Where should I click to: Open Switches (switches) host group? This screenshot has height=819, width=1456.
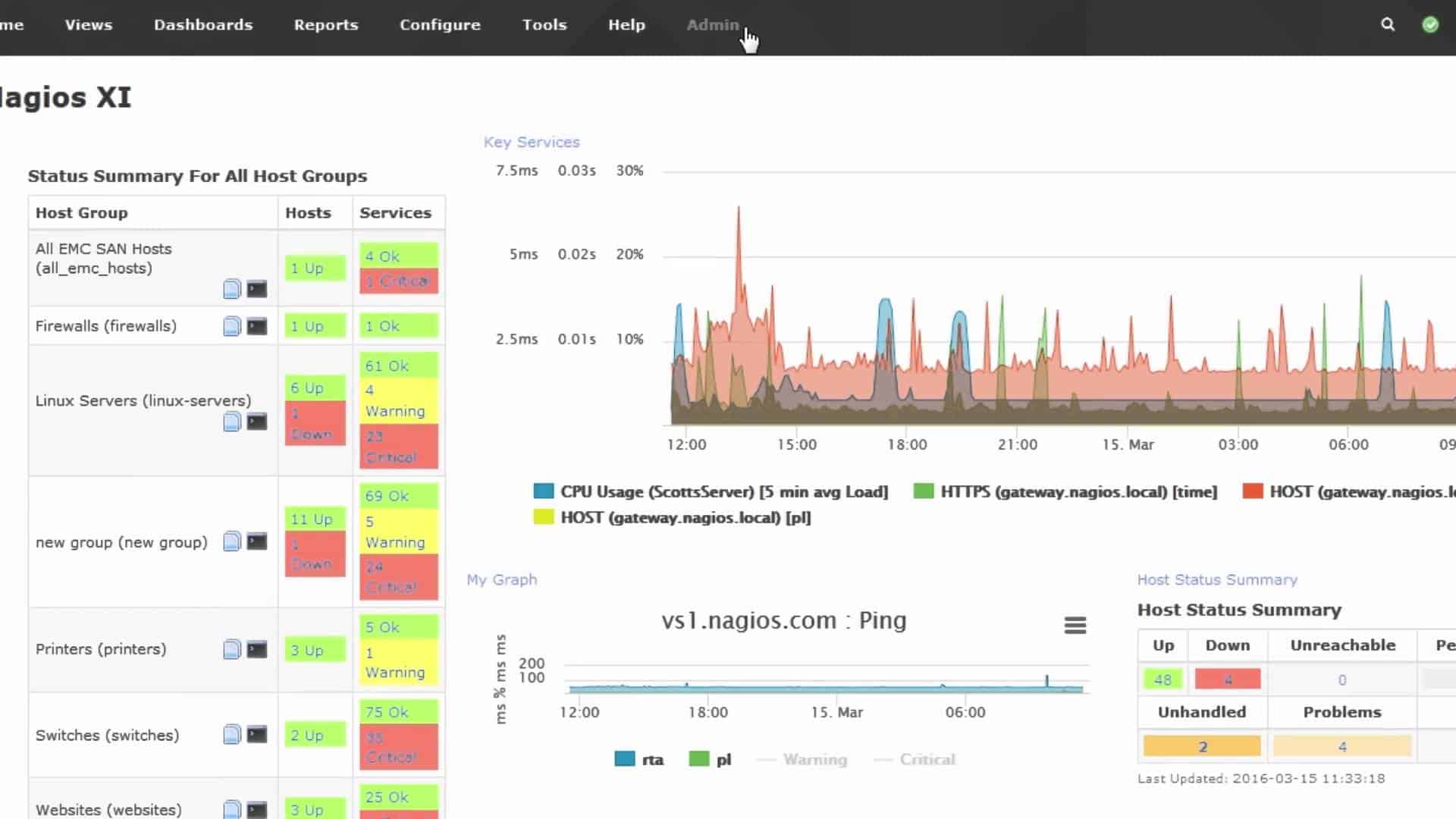point(107,735)
